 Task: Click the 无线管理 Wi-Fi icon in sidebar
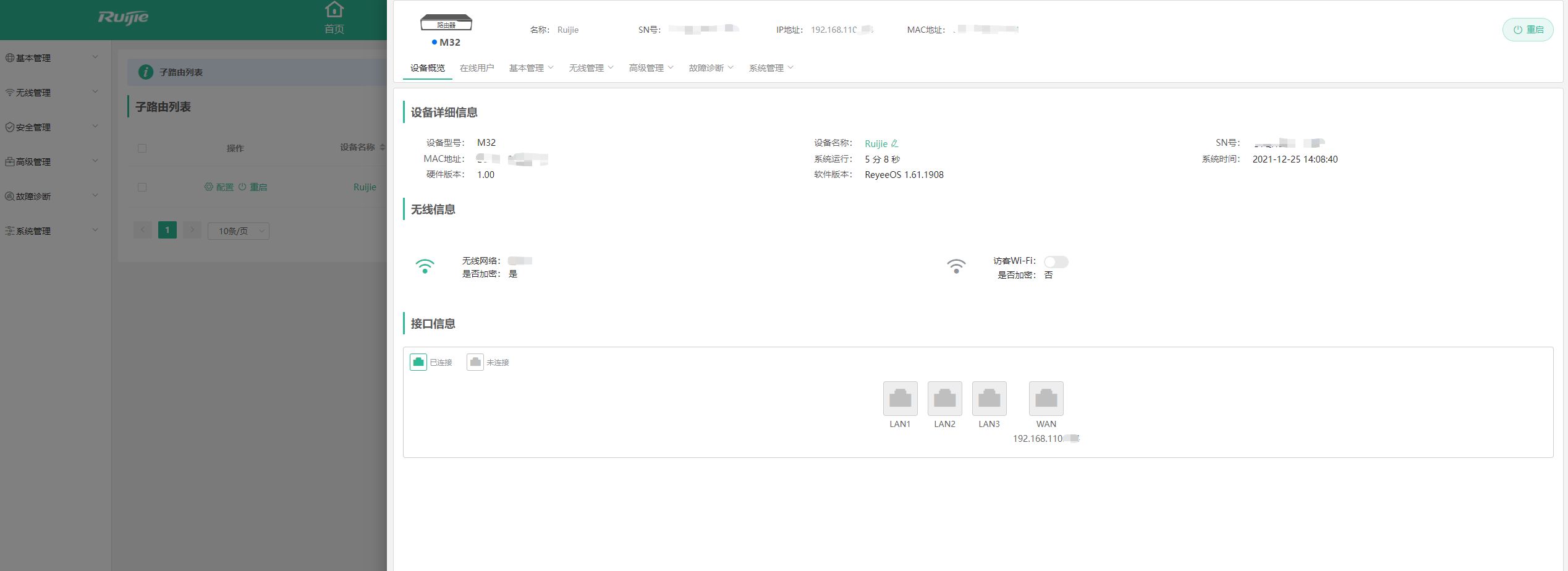coord(10,93)
